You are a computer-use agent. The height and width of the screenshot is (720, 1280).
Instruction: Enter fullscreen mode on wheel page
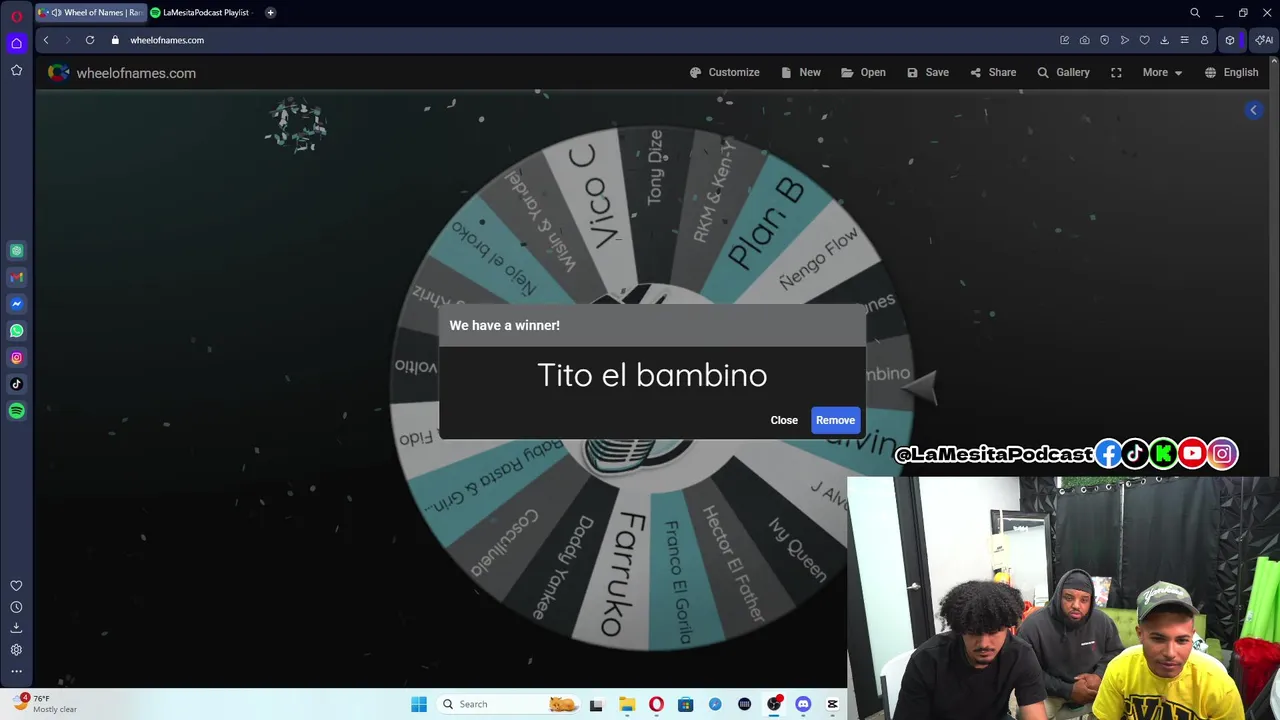pos(1116,72)
